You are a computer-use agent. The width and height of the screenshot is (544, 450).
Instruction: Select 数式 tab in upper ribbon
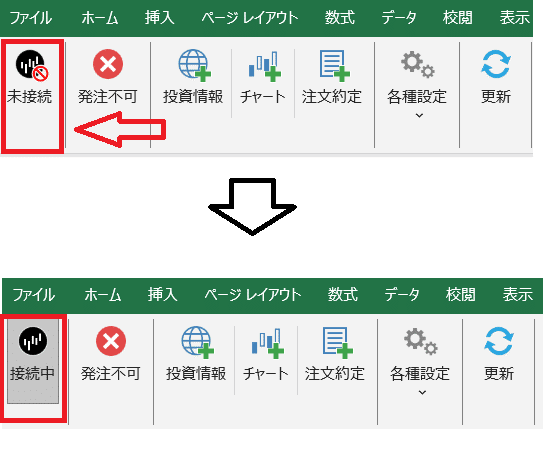coord(340,17)
